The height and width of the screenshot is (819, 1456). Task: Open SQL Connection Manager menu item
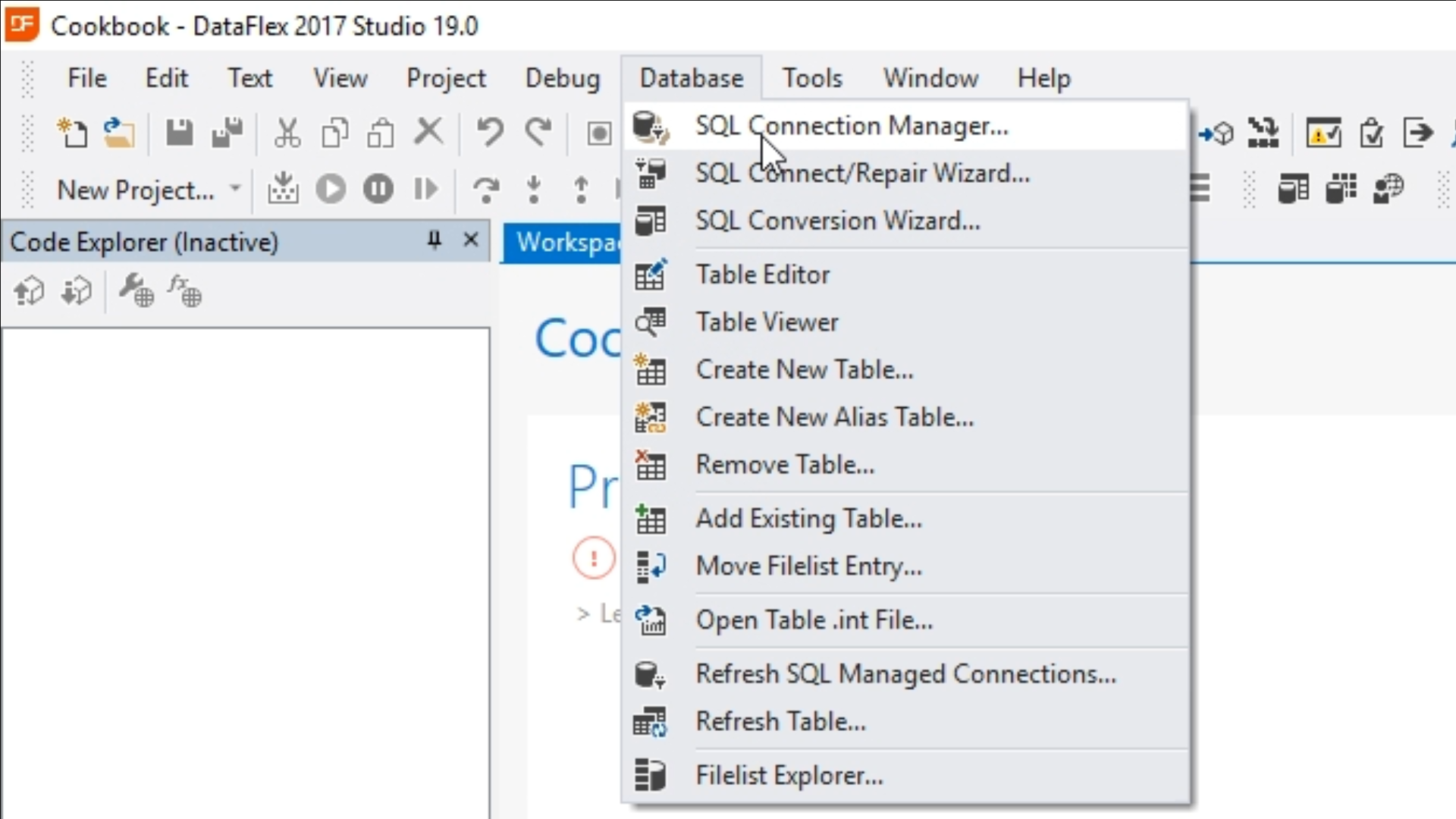tap(852, 126)
